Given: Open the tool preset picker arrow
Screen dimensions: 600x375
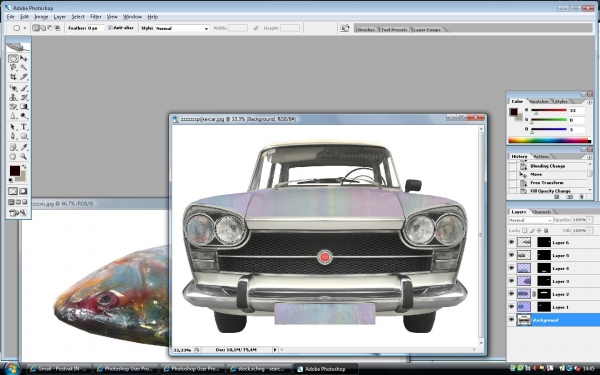Looking at the screenshot, I should (x=25, y=28).
